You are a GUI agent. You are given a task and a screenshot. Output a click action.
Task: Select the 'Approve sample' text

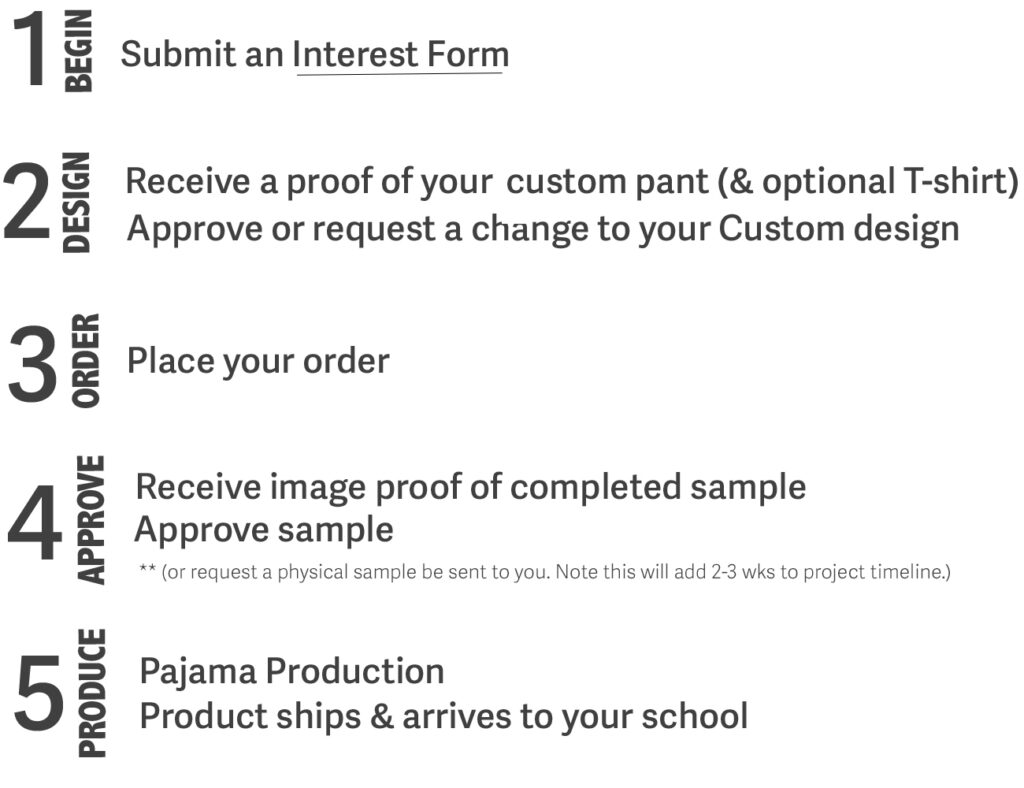pos(264,529)
